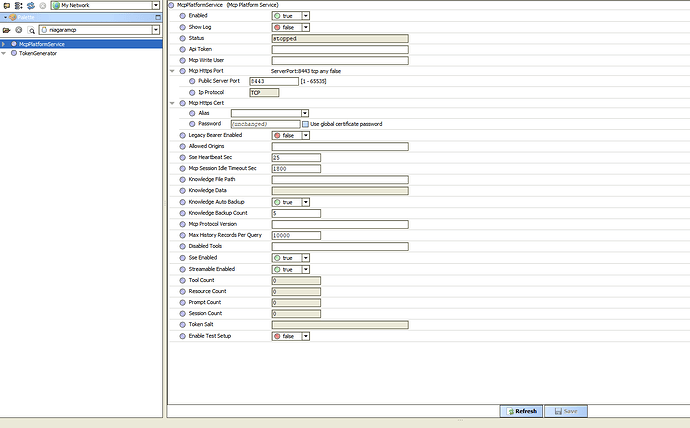Image resolution: width=690 pixels, height=428 pixels.
Task: Click the Mcp Session Idle Timeout Sec field
Action: (296, 168)
